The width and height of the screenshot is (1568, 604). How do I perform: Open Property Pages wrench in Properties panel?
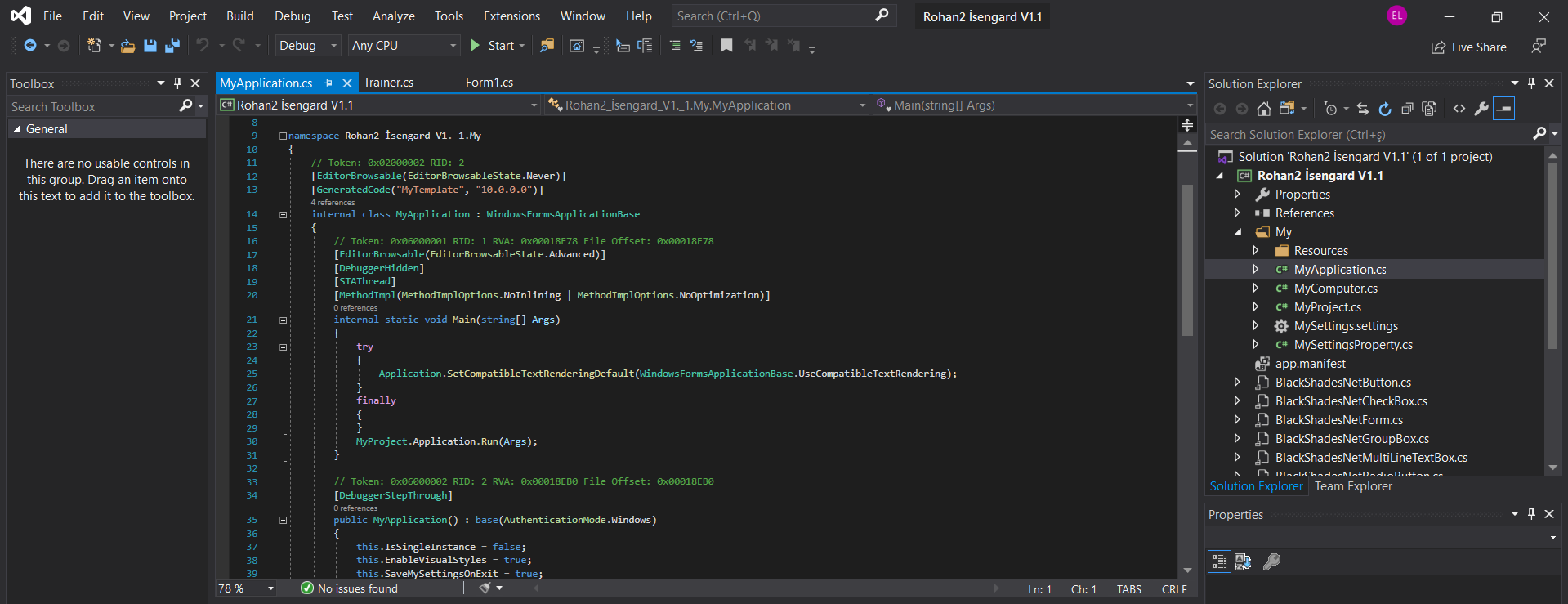tap(1271, 561)
